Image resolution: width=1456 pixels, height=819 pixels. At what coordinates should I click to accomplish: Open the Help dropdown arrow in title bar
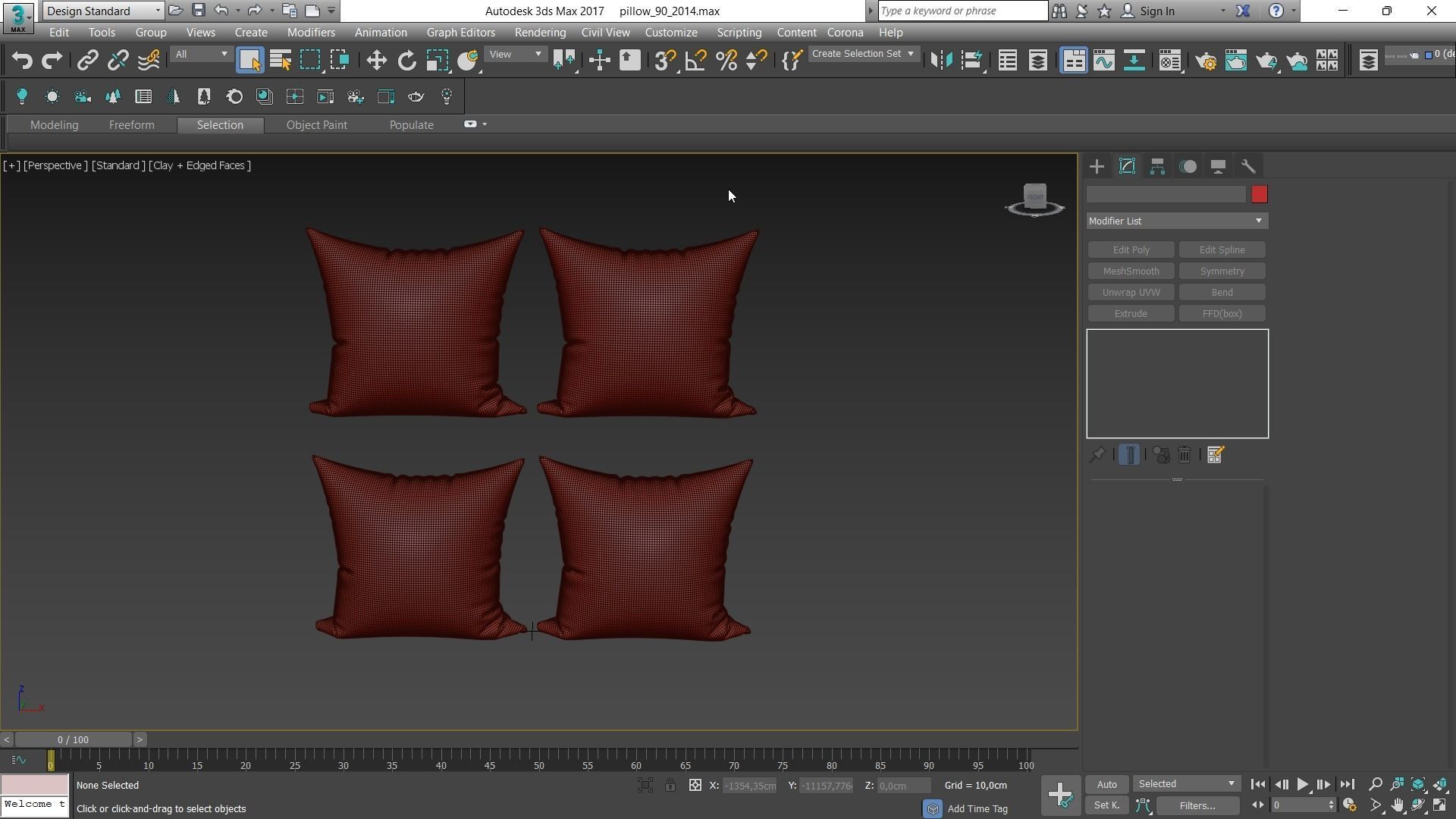(1294, 11)
